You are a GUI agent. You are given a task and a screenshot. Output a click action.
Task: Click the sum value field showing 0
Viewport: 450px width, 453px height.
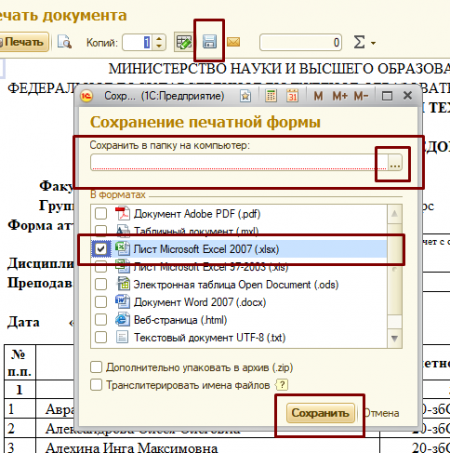click(x=300, y=42)
